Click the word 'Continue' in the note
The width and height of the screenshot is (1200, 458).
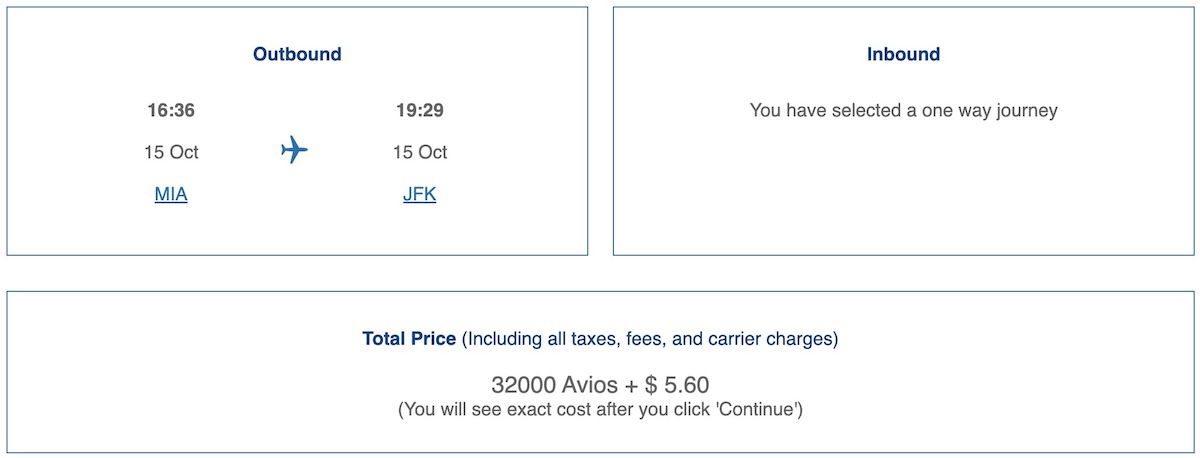(761, 409)
